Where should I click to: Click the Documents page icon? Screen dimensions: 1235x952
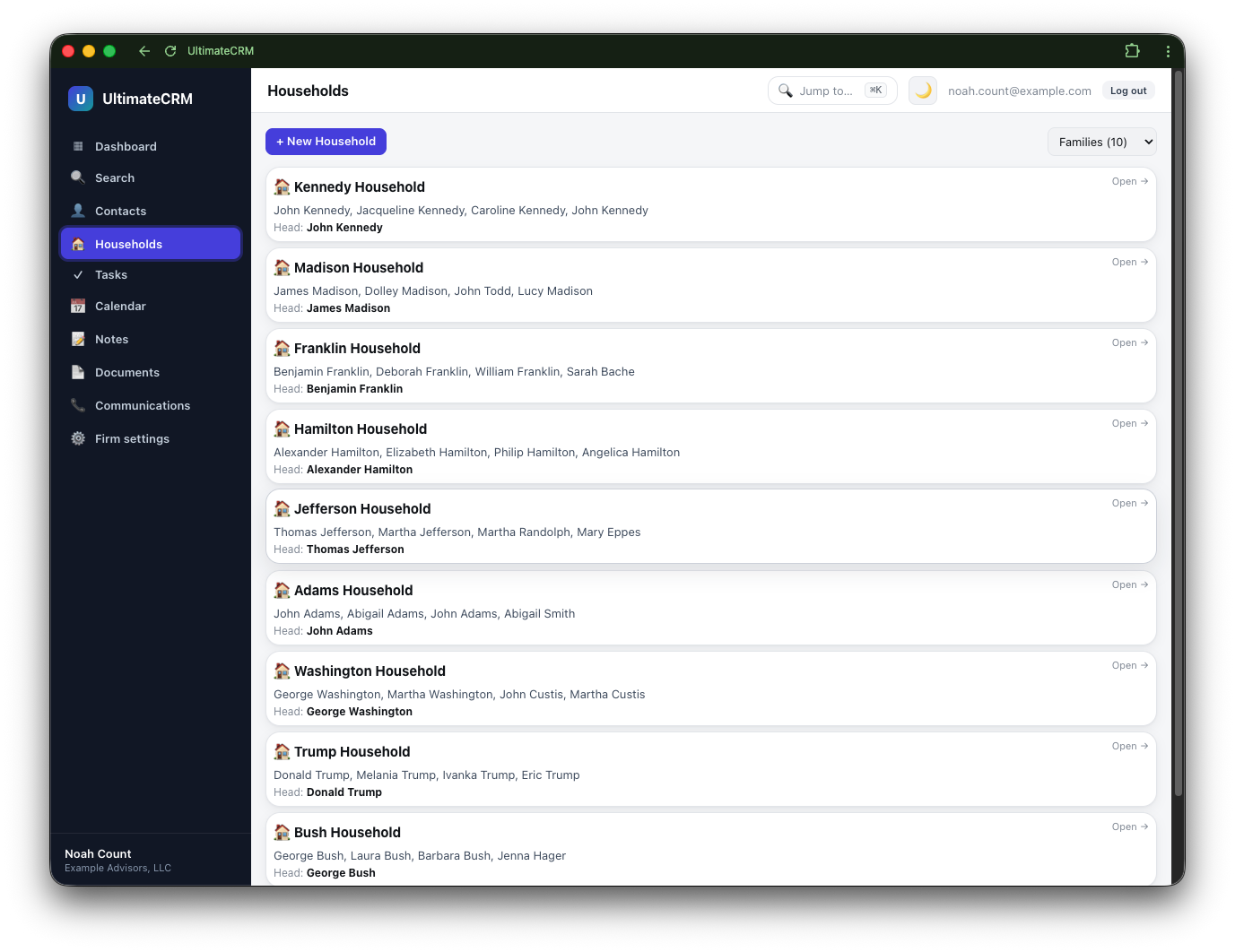click(x=78, y=372)
